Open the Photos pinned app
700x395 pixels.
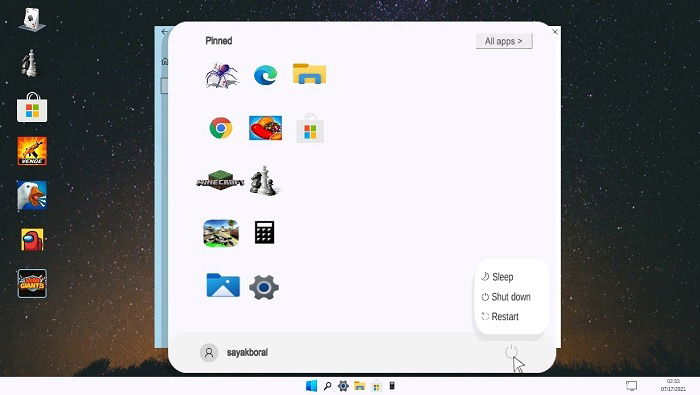[x=223, y=285]
